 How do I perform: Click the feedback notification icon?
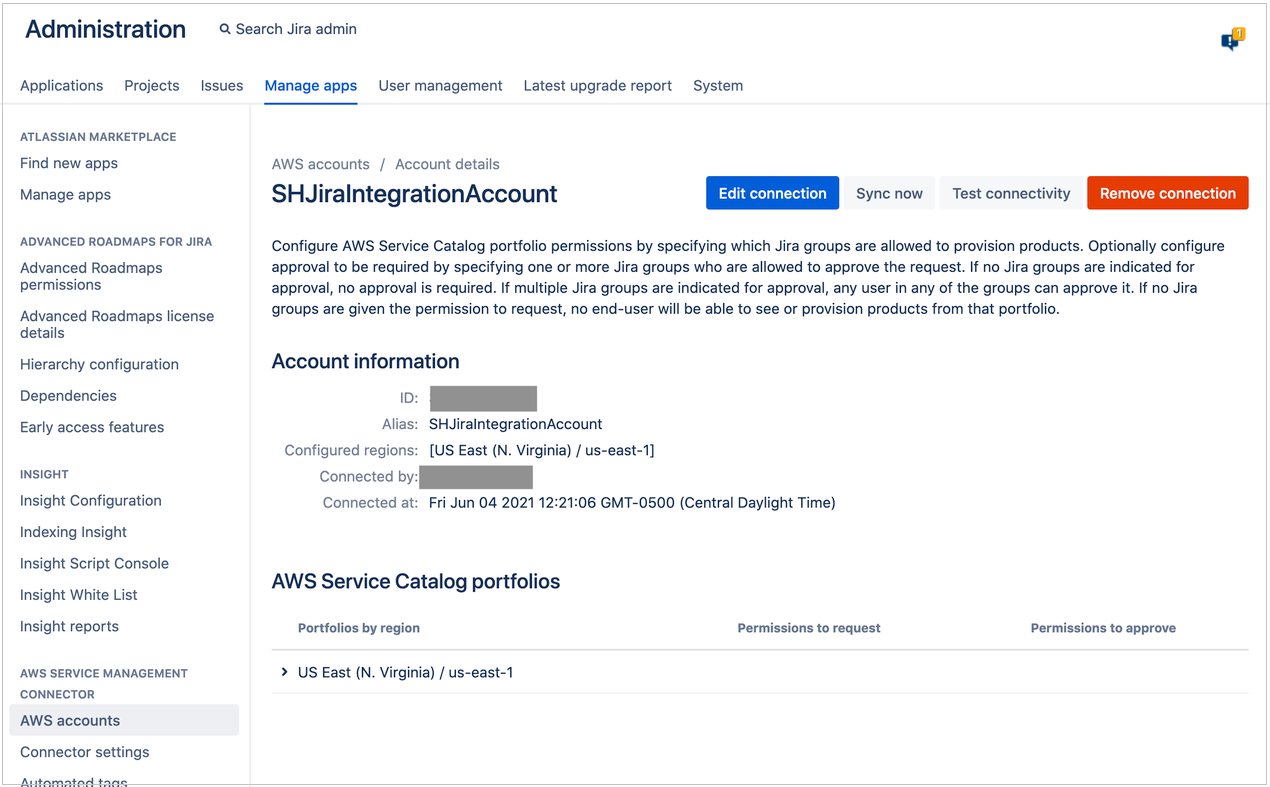click(x=1231, y=40)
